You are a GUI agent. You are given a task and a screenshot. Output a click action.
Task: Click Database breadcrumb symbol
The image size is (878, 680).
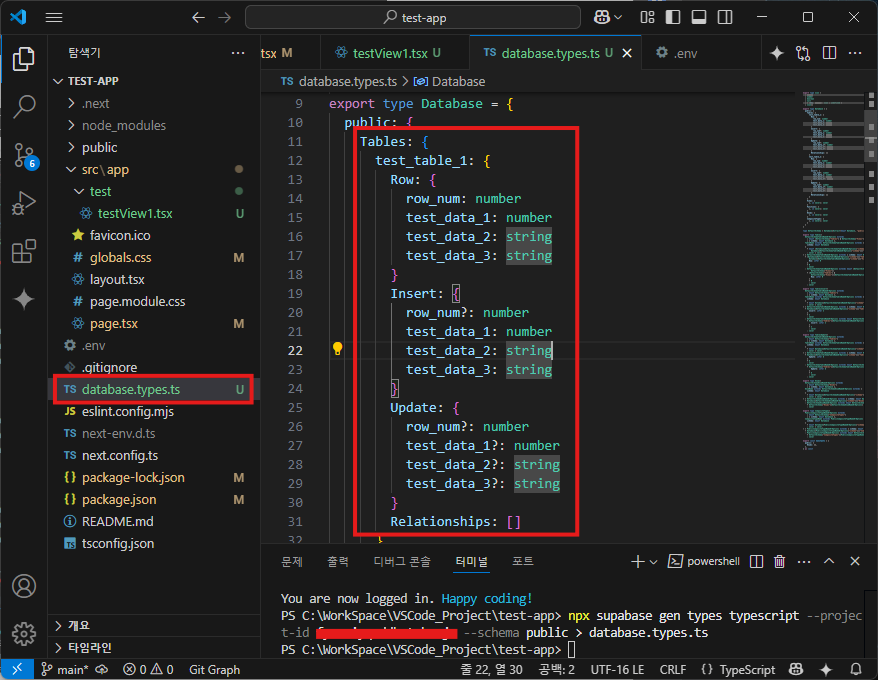[450, 82]
